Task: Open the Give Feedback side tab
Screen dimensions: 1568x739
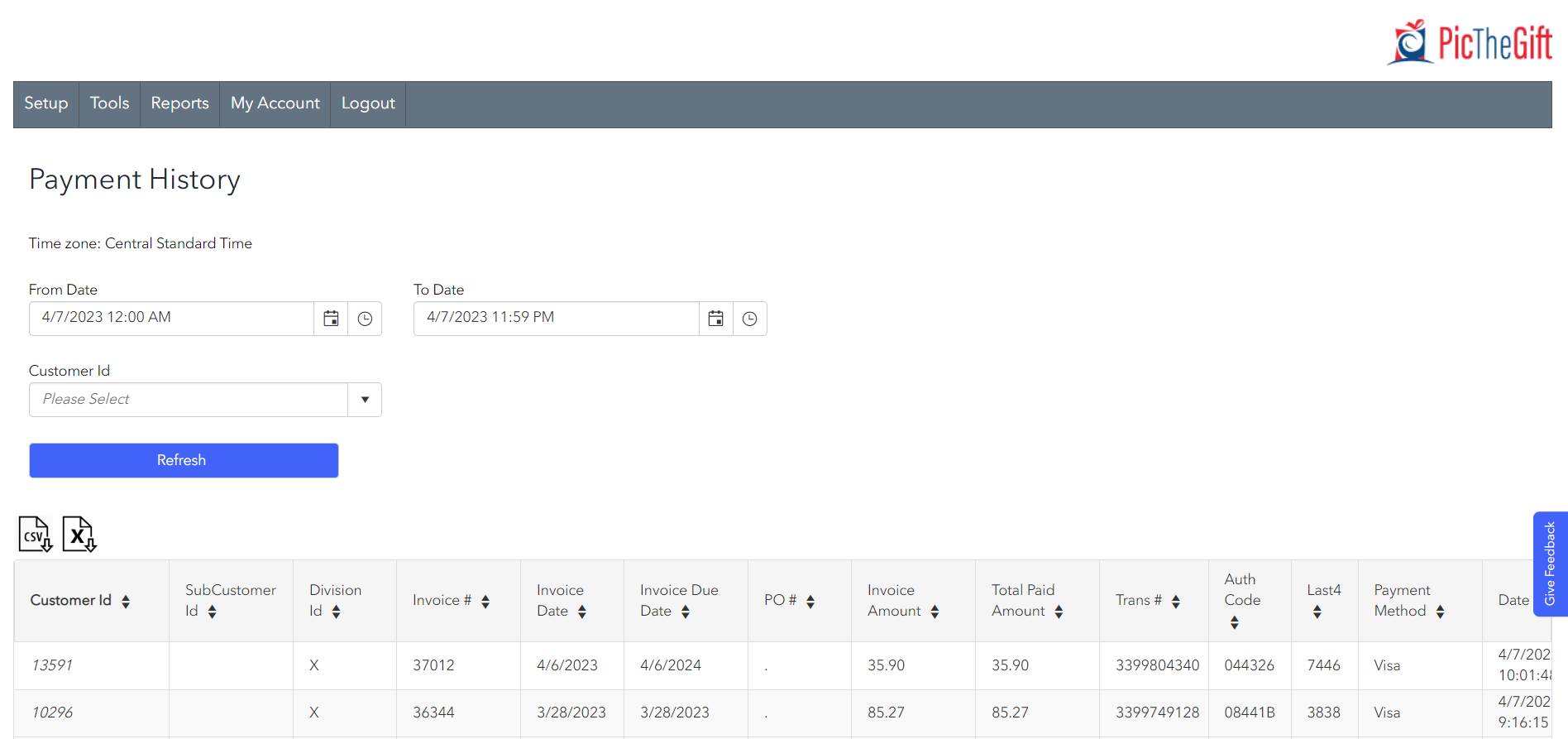Action: pyautogui.click(x=1550, y=563)
